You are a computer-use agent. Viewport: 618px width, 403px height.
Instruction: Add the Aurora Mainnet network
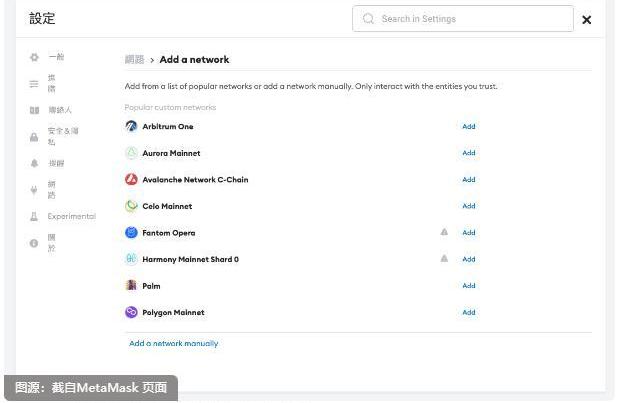[x=468, y=153]
